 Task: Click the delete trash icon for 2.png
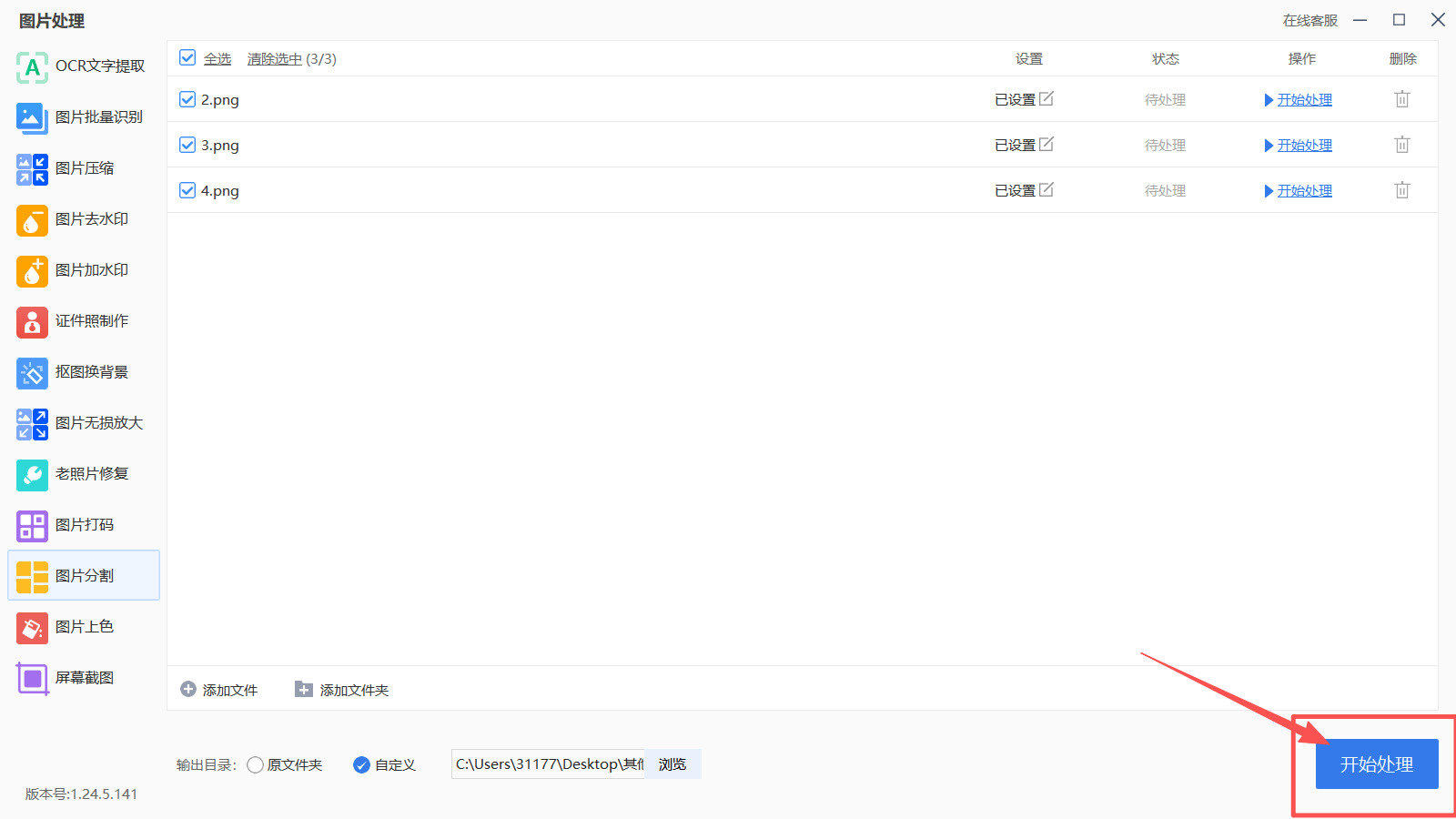coord(1402,99)
